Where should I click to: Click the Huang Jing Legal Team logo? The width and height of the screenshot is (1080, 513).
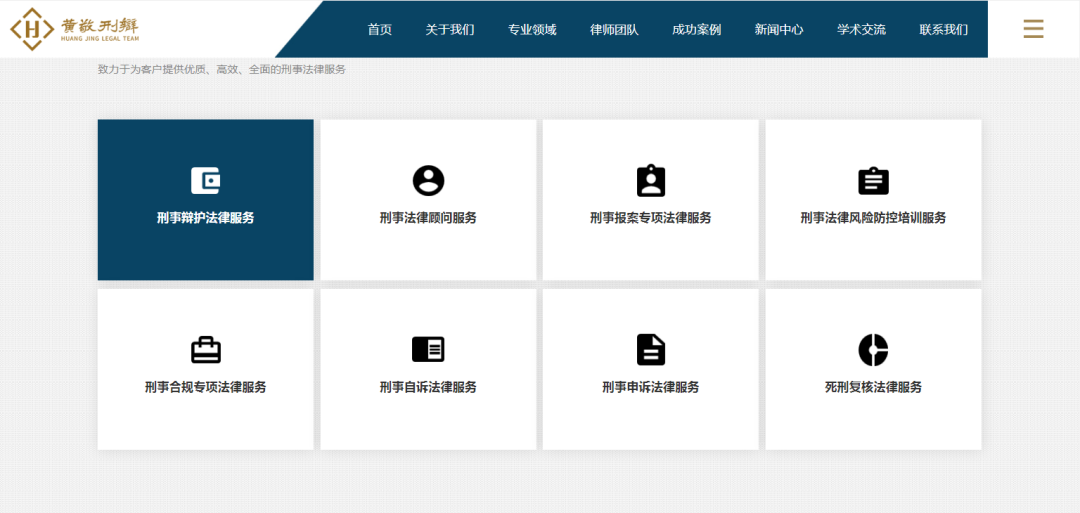click(x=74, y=29)
